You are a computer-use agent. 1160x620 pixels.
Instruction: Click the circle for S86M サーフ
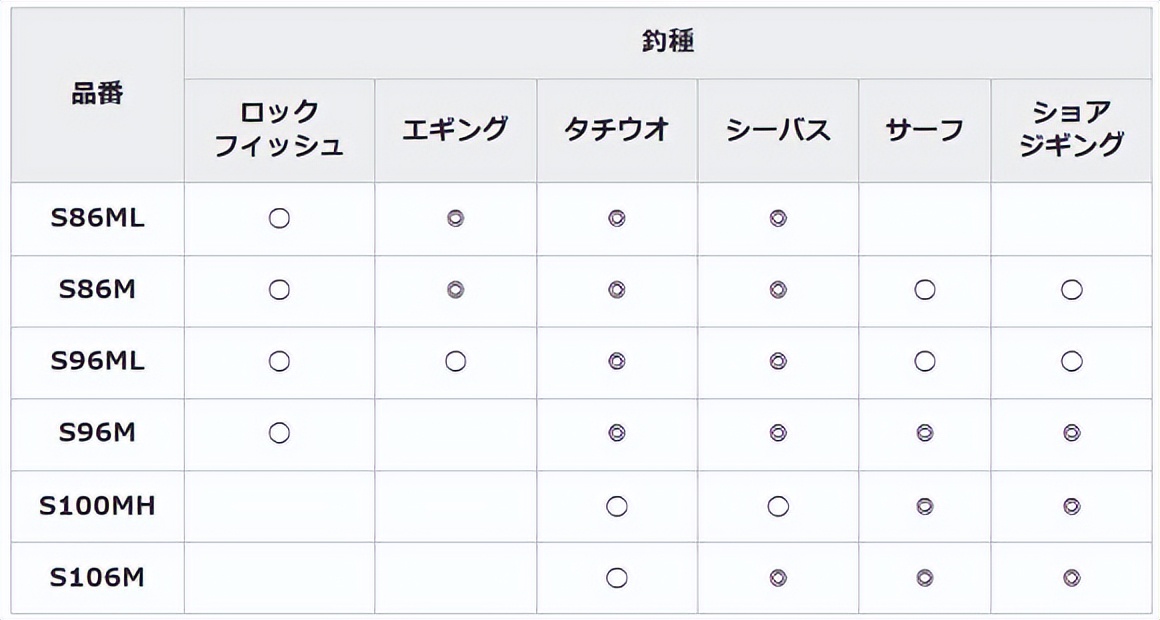[x=925, y=290]
